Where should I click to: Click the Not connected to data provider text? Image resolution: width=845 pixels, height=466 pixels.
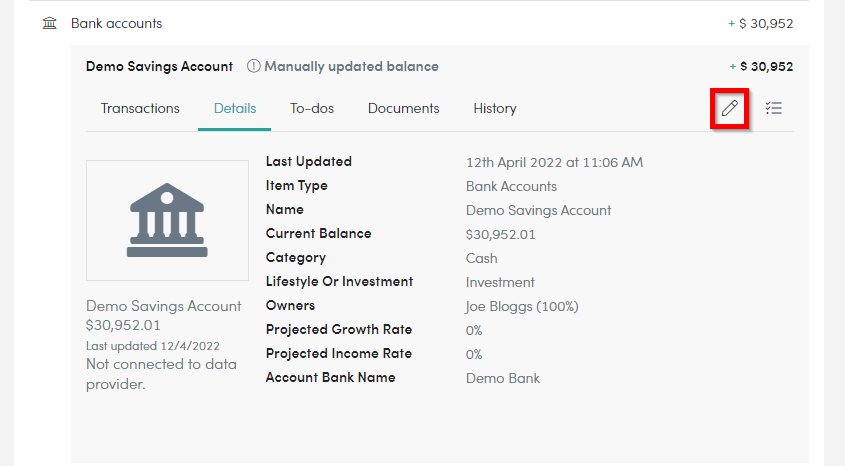tap(161, 374)
